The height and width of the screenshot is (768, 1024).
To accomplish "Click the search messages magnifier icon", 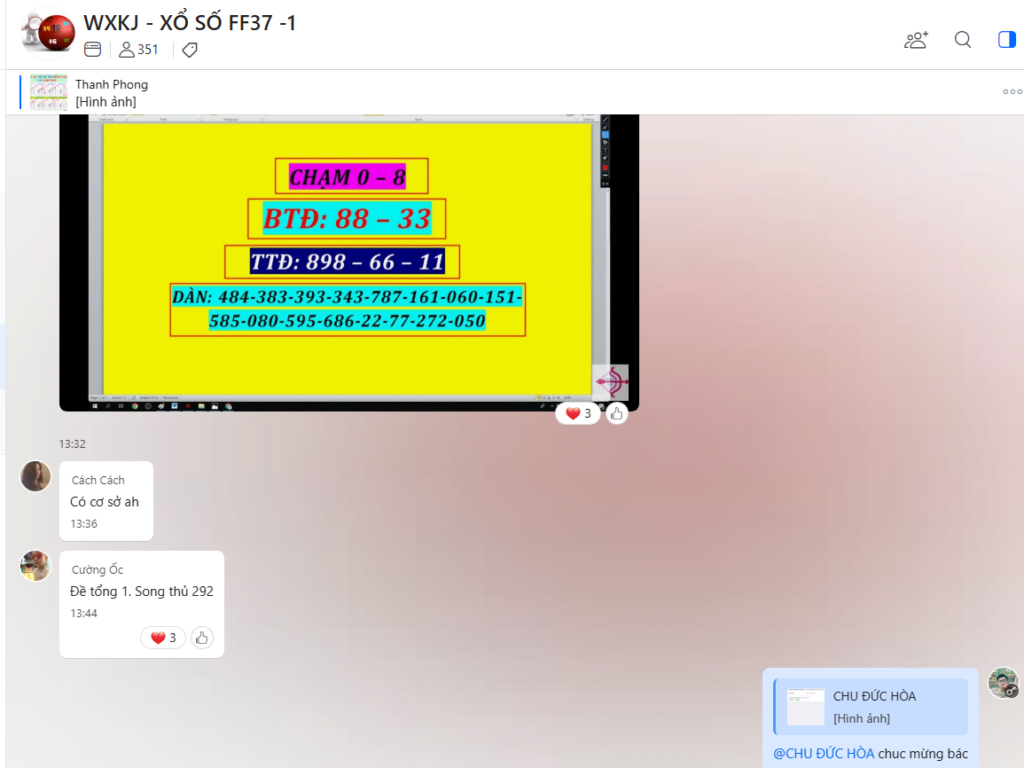I will (963, 39).
